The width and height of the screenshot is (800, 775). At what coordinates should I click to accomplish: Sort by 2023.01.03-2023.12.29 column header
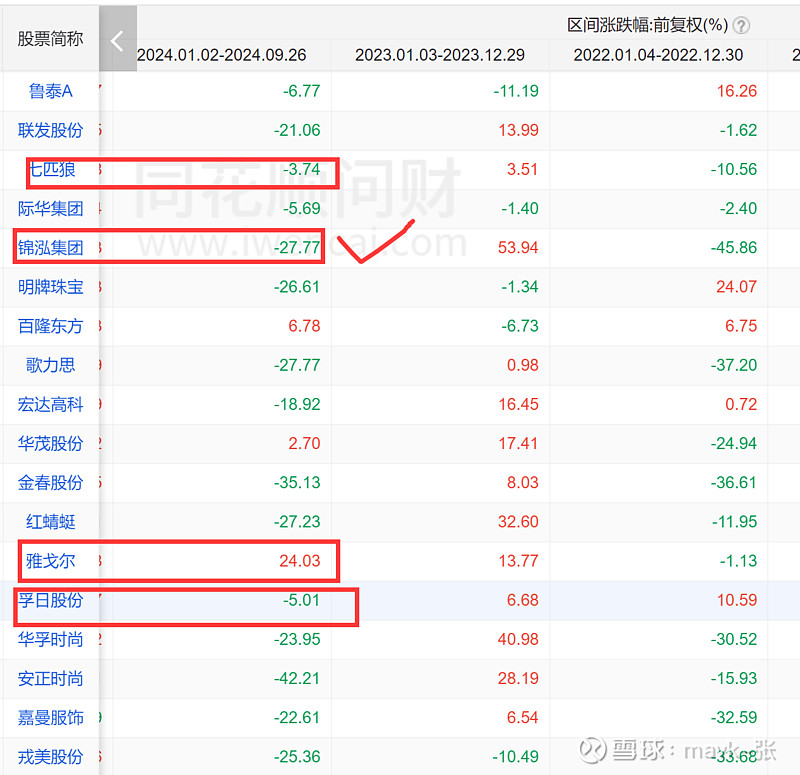[x=440, y=55]
